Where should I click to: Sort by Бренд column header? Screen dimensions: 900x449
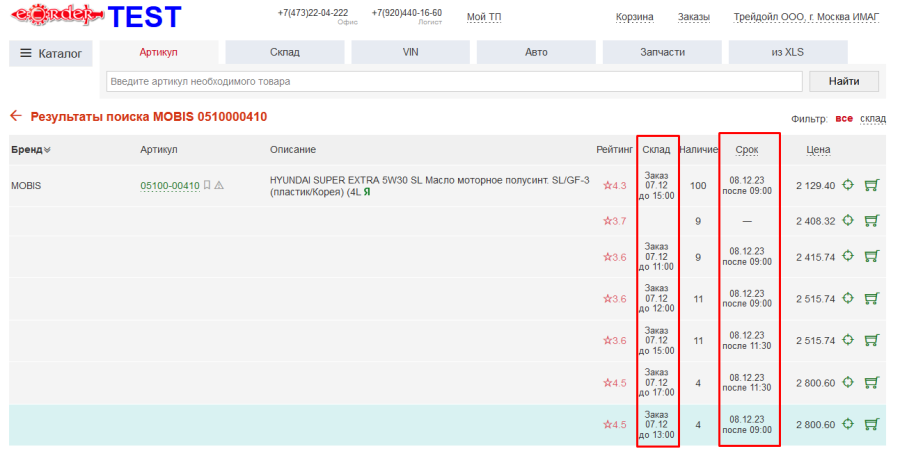(30, 150)
